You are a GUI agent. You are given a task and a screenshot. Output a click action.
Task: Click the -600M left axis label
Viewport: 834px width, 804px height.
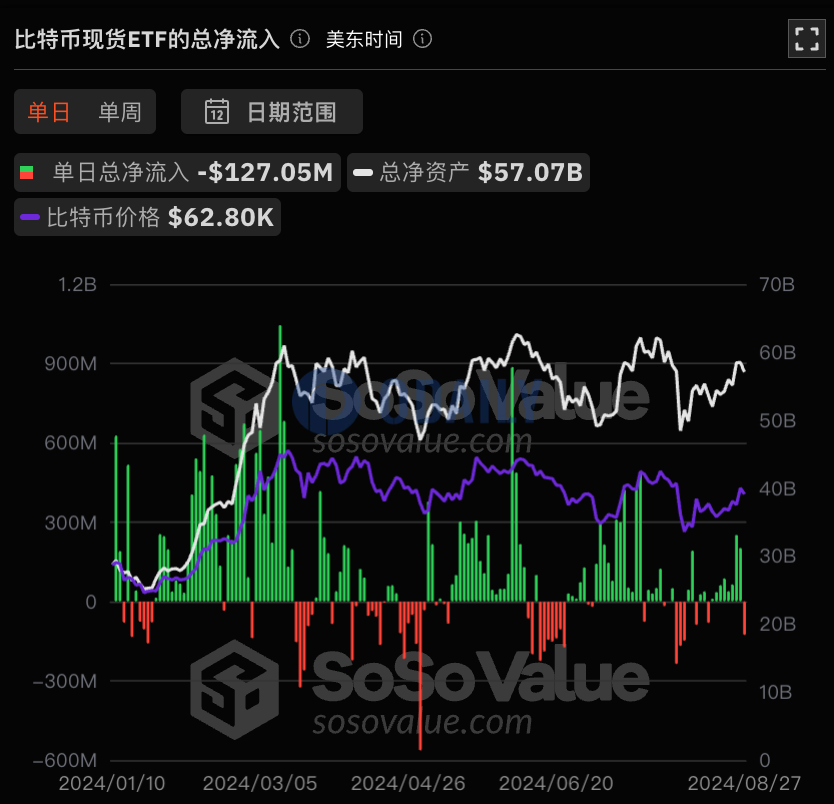coord(65,760)
